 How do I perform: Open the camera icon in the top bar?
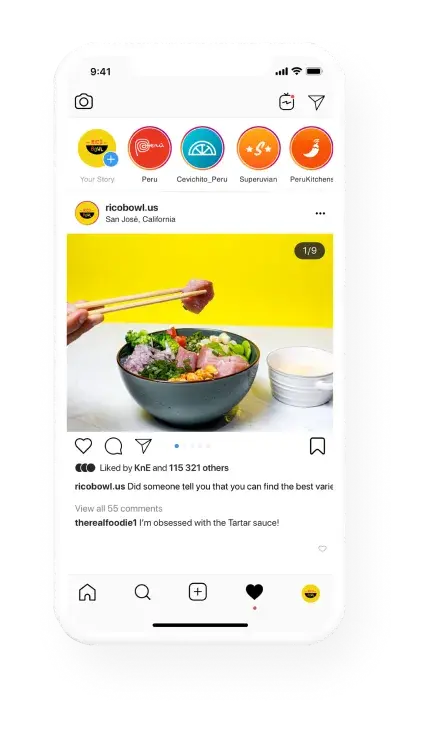(x=84, y=102)
